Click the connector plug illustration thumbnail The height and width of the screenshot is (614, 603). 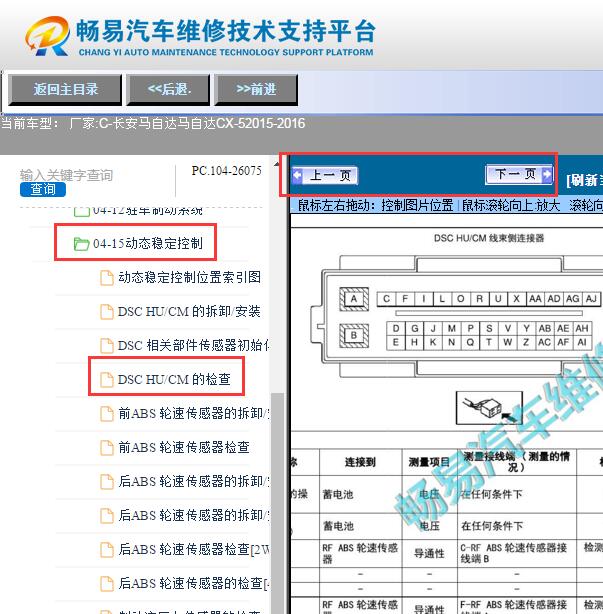click(x=489, y=408)
